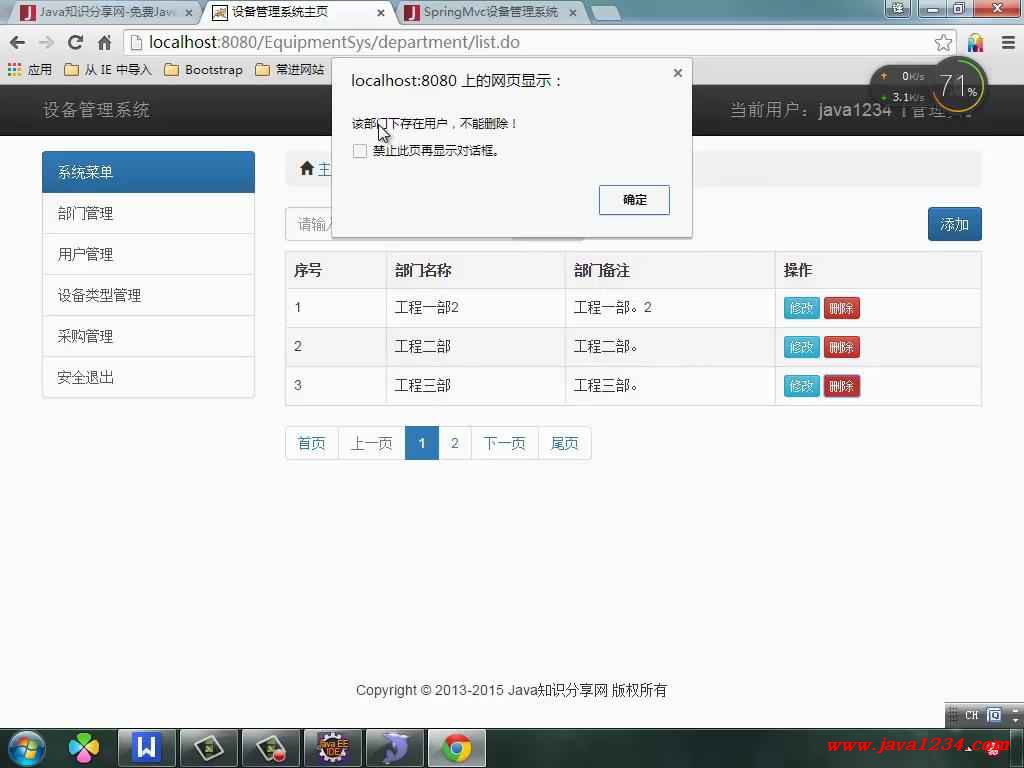
Task: Close the 设备管理系统主页 tab
Action: pyautogui.click(x=381, y=12)
